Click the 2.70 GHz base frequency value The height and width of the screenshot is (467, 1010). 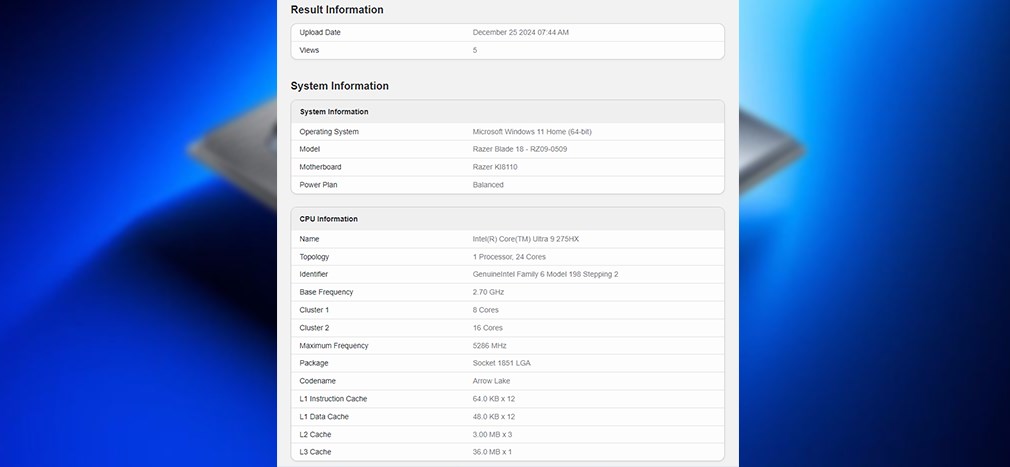tap(488, 292)
